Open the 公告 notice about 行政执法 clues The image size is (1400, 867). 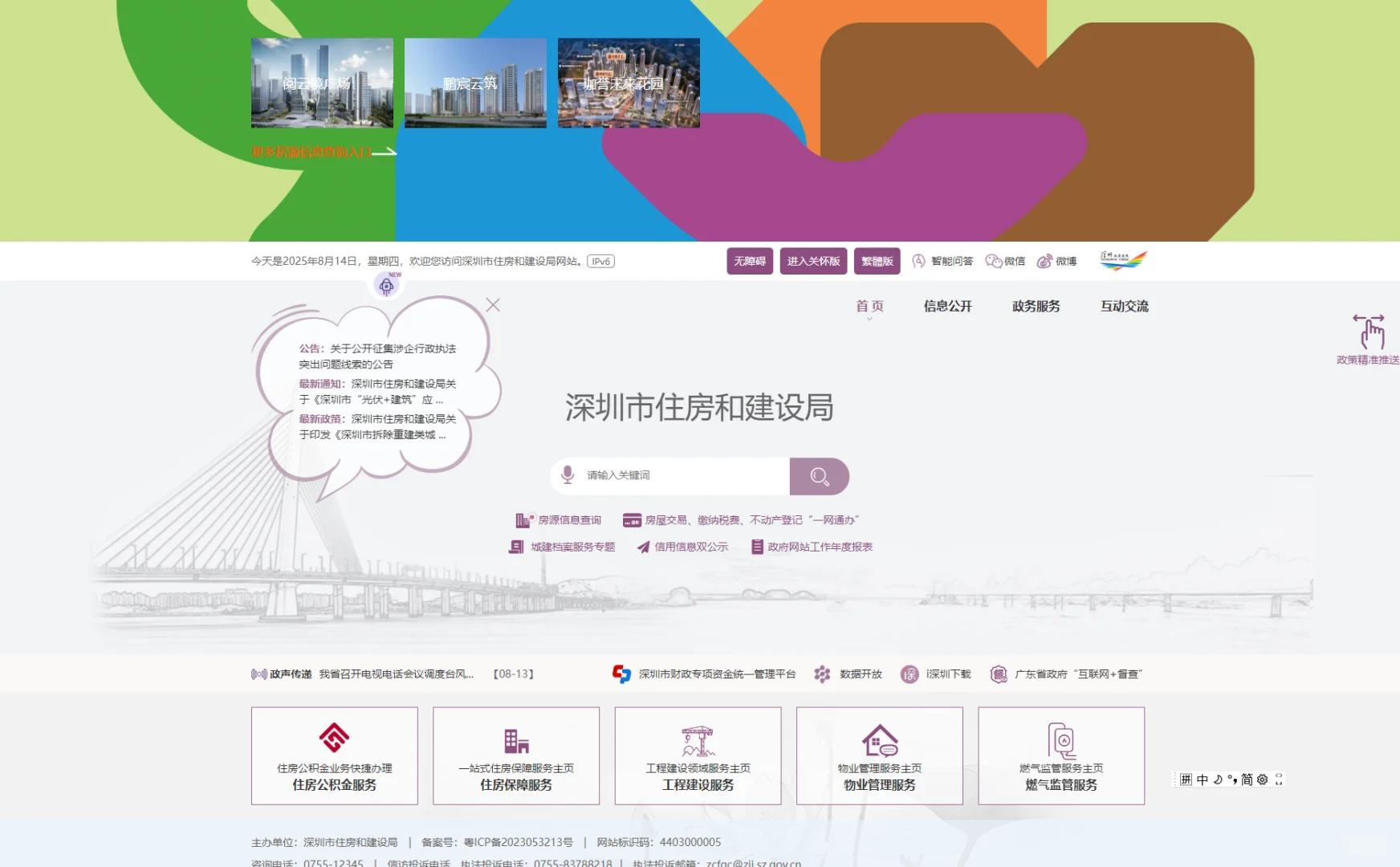(x=377, y=356)
